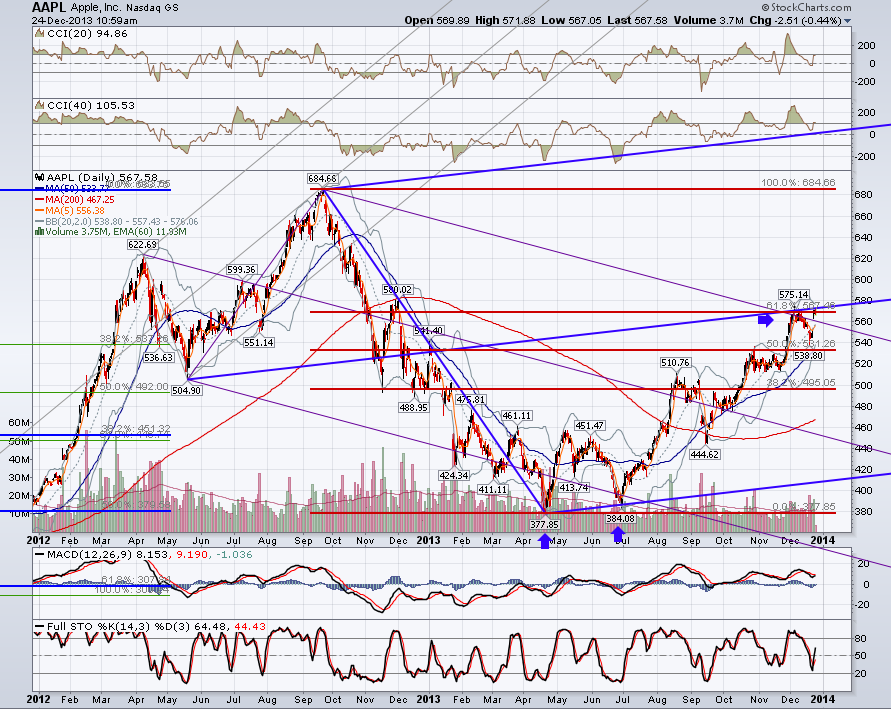The height and width of the screenshot is (710, 891).
Task: Click the 510.76 price label
Action: tap(675, 363)
